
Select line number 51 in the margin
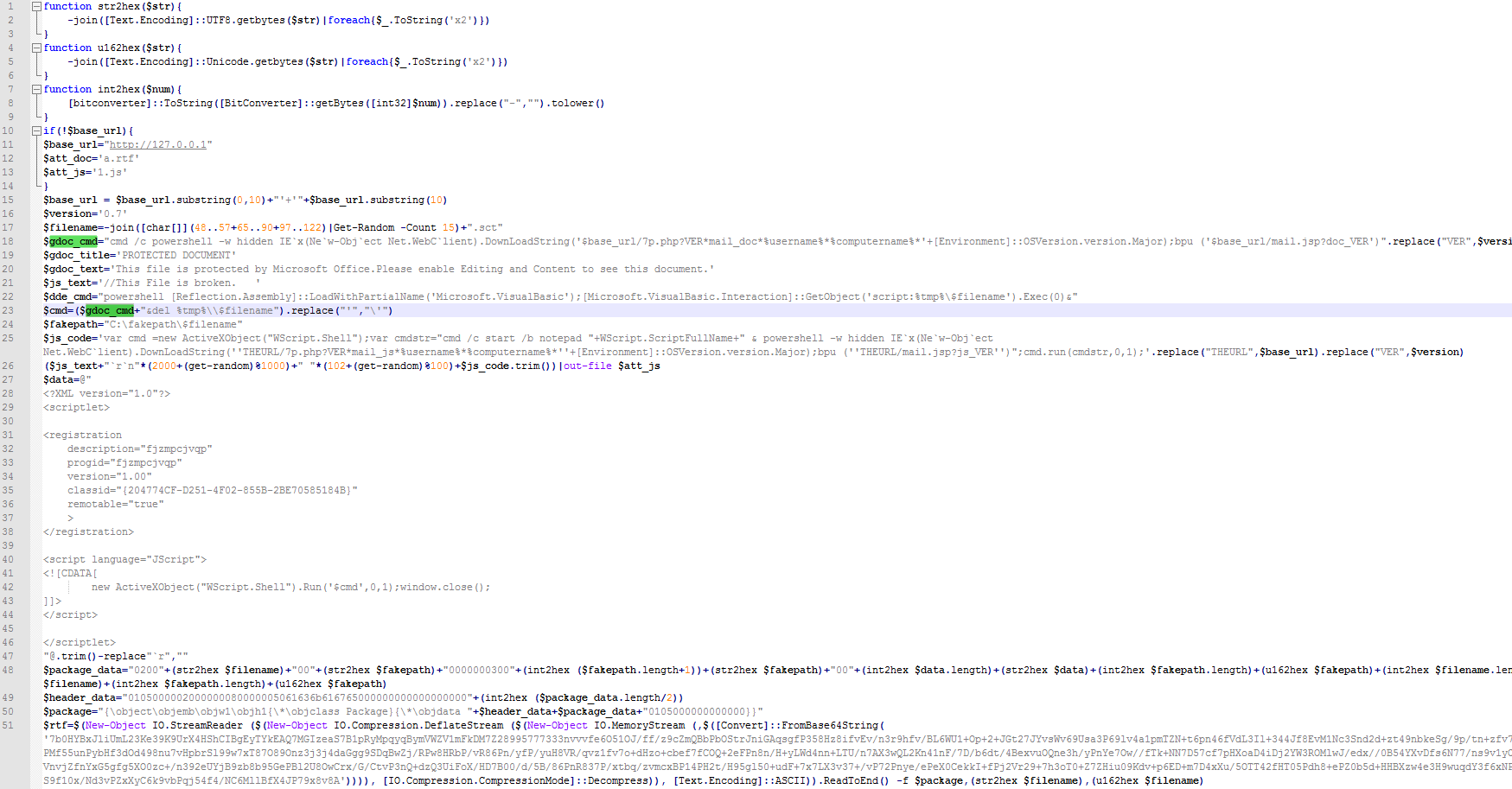tap(8, 725)
